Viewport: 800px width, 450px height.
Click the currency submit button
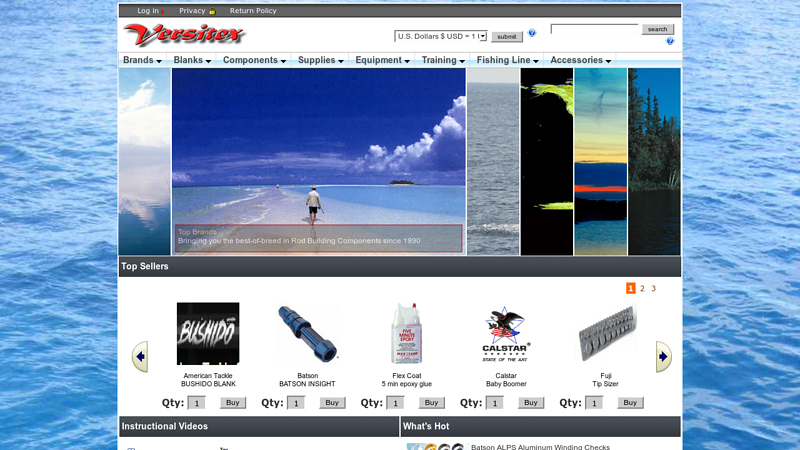[x=507, y=37]
